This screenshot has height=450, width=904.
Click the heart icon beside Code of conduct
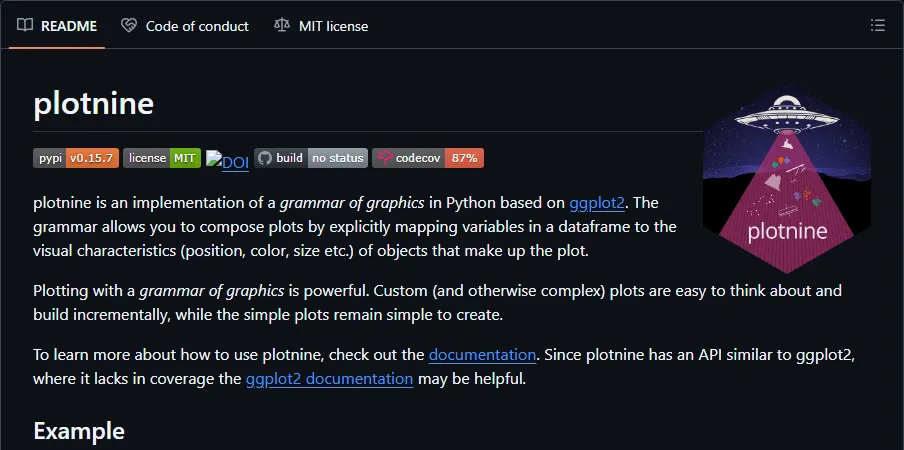(129, 25)
